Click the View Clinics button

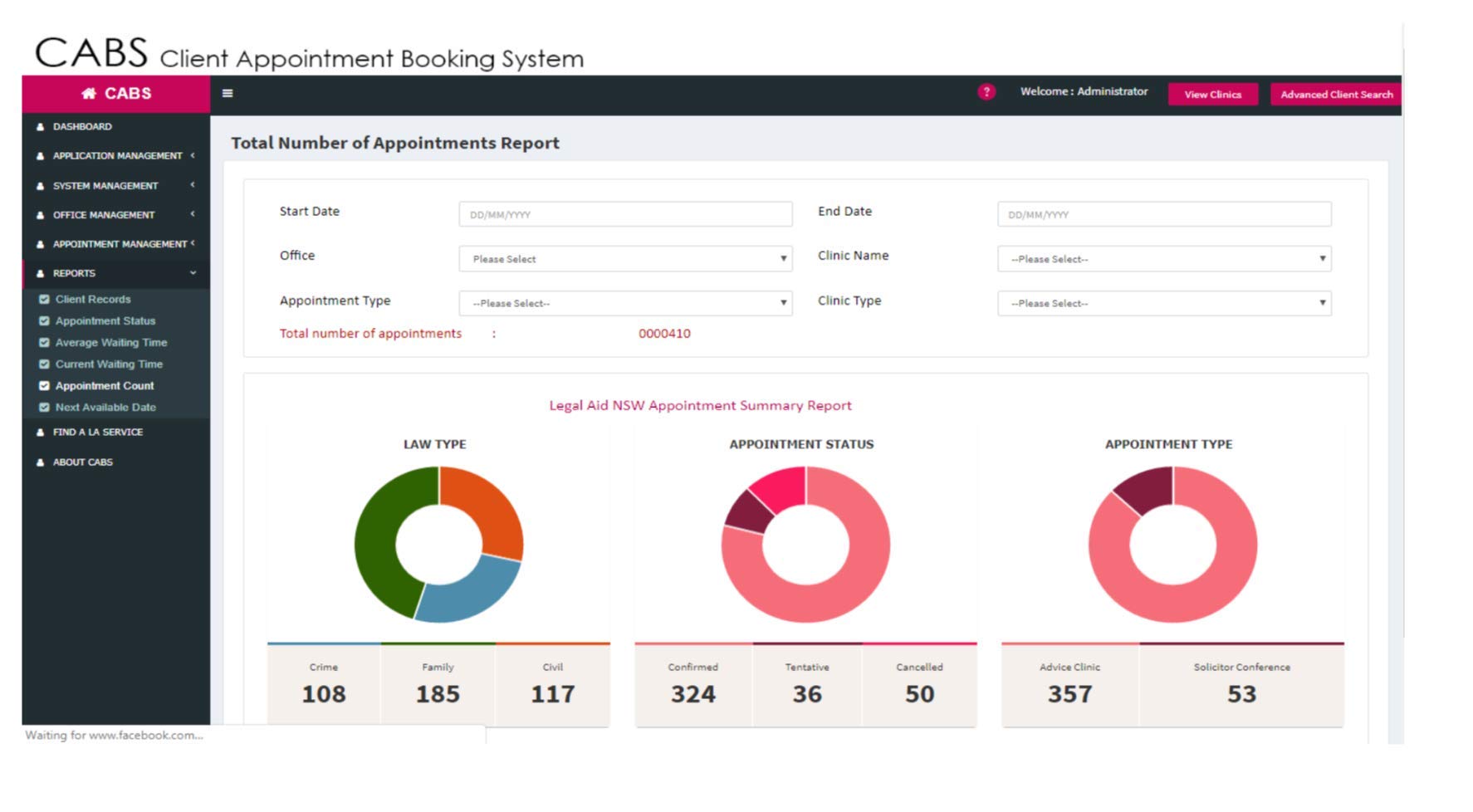click(1212, 94)
